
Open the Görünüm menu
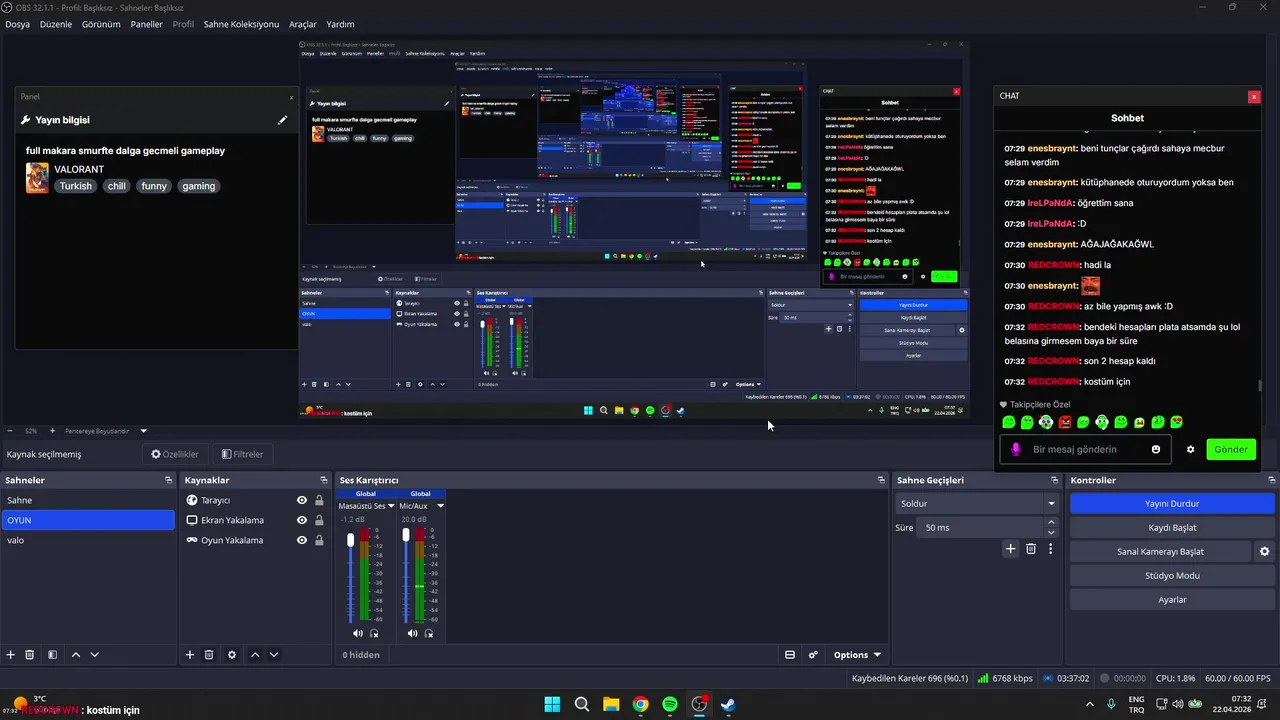pos(101,24)
